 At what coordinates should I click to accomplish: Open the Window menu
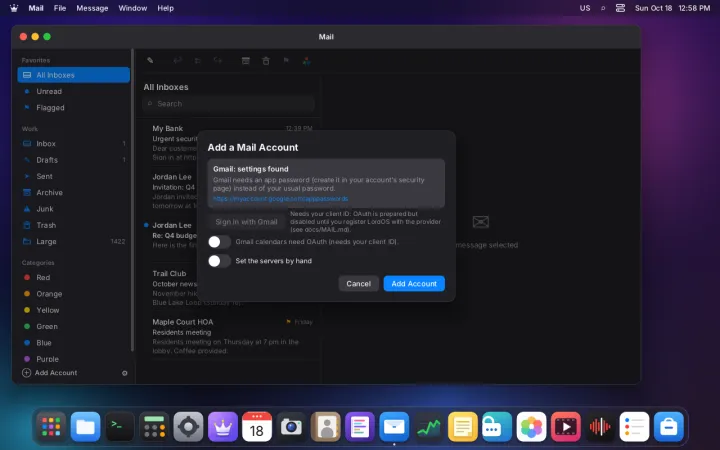(133, 8)
